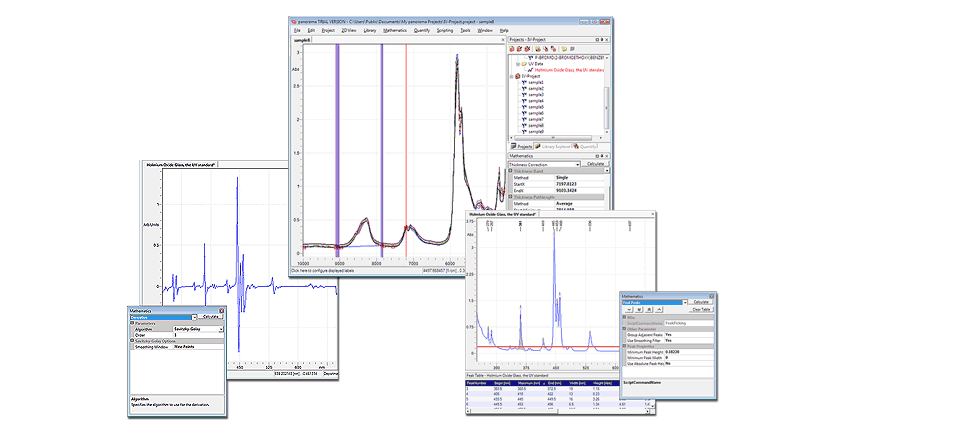Viewport: 960px width, 429px height.
Task: Collapse the Savitzky-Golay Options section
Action: (132, 340)
